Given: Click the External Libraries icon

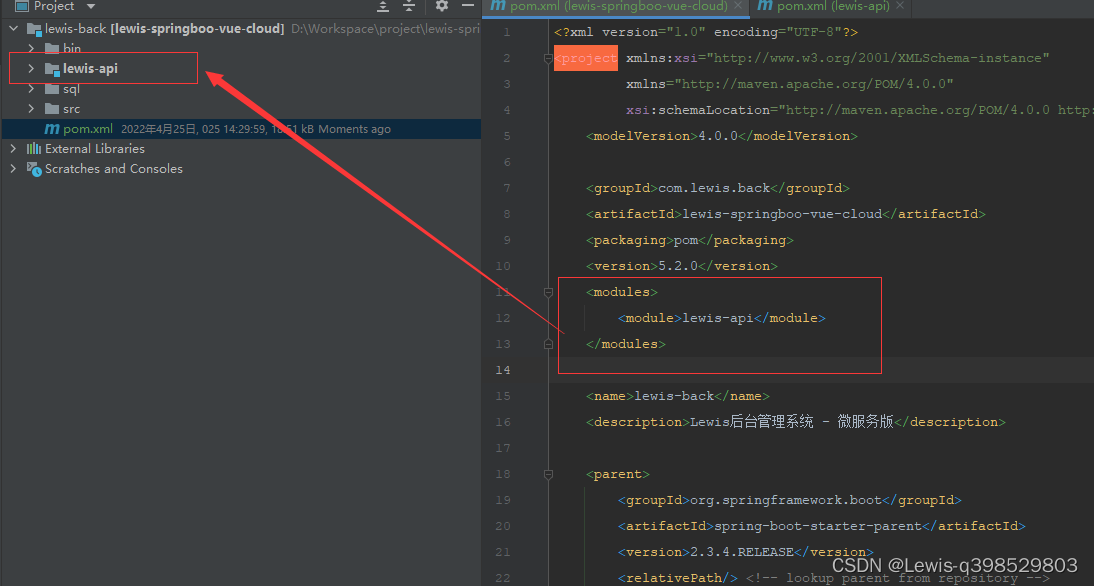Looking at the screenshot, I should [x=33, y=149].
